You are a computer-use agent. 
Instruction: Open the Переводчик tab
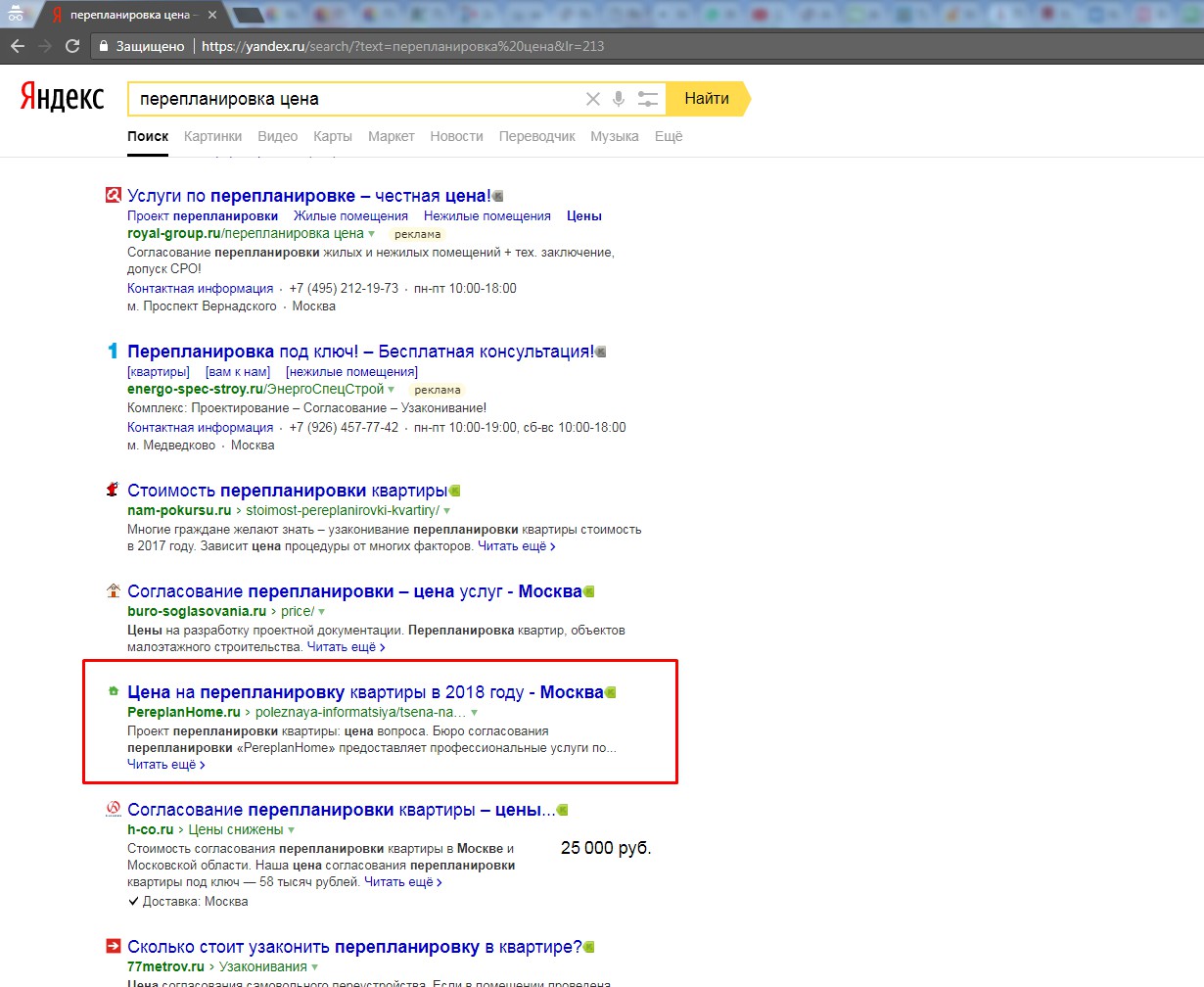coord(537,136)
